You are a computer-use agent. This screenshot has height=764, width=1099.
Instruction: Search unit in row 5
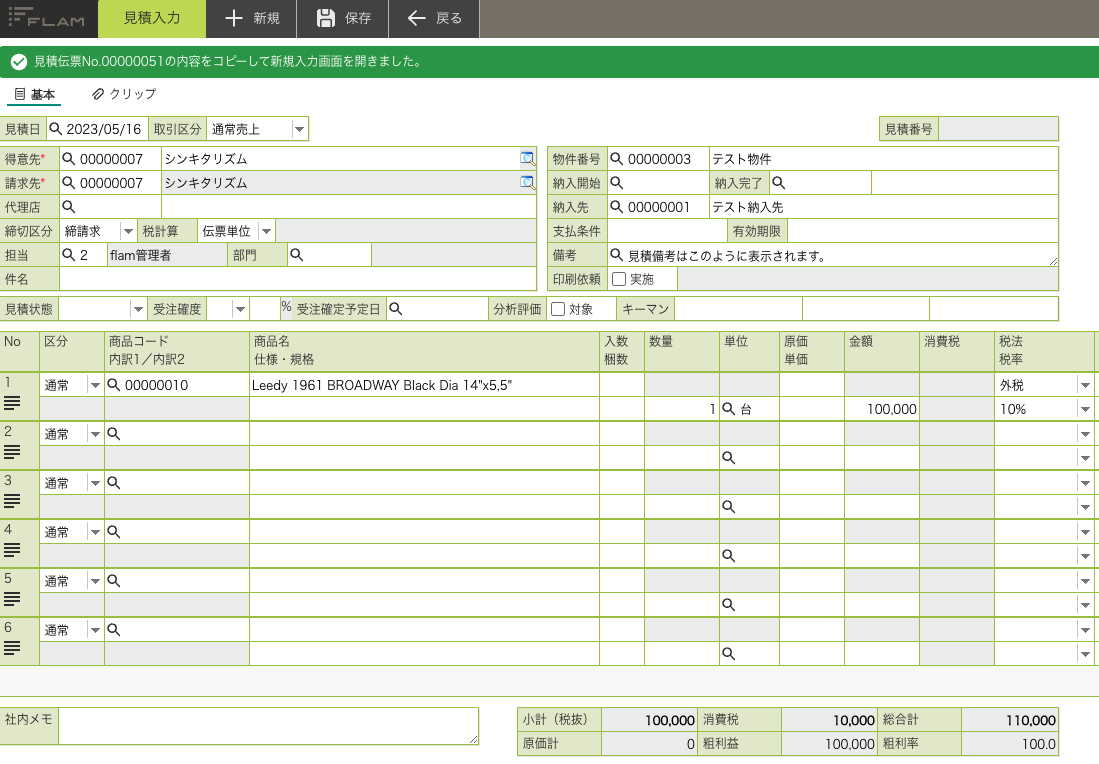pos(729,605)
